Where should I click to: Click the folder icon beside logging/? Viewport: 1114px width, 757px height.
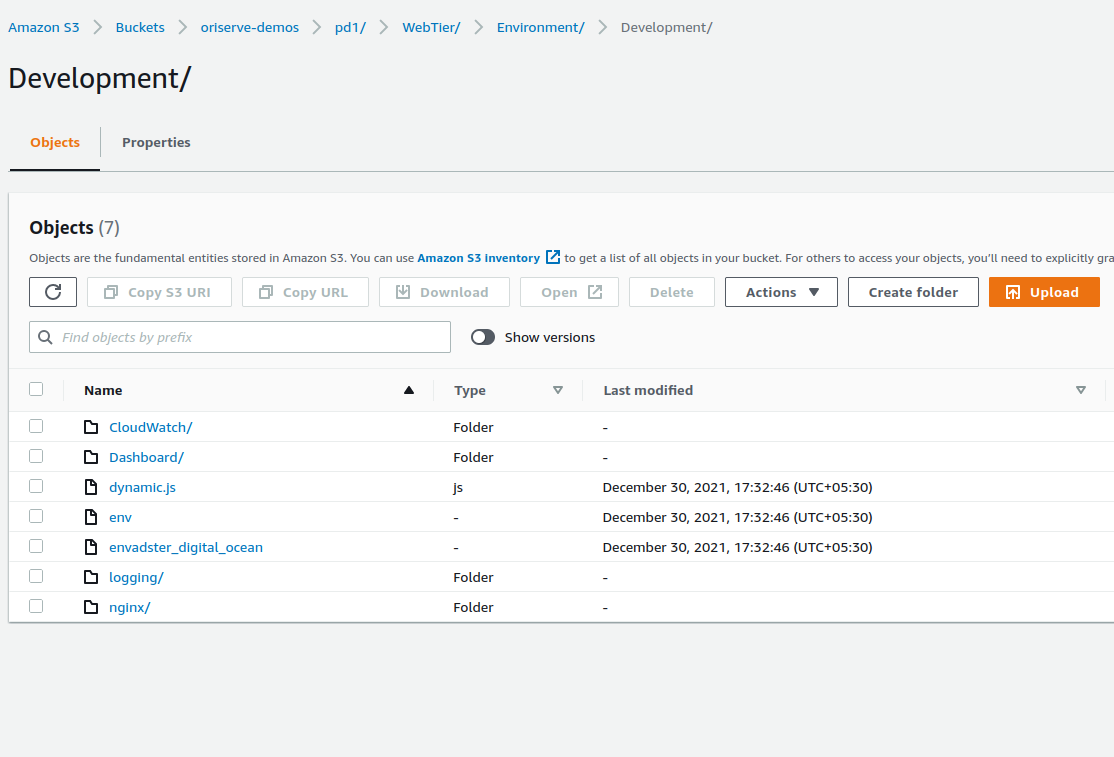pyautogui.click(x=91, y=577)
